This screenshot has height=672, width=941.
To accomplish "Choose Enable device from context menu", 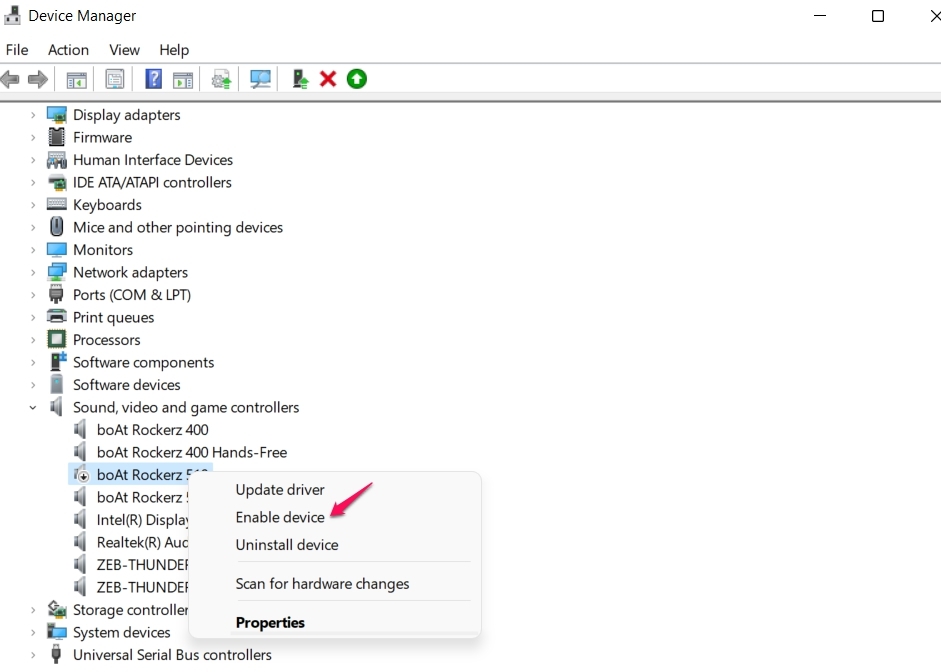I will (x=280, y=517).
